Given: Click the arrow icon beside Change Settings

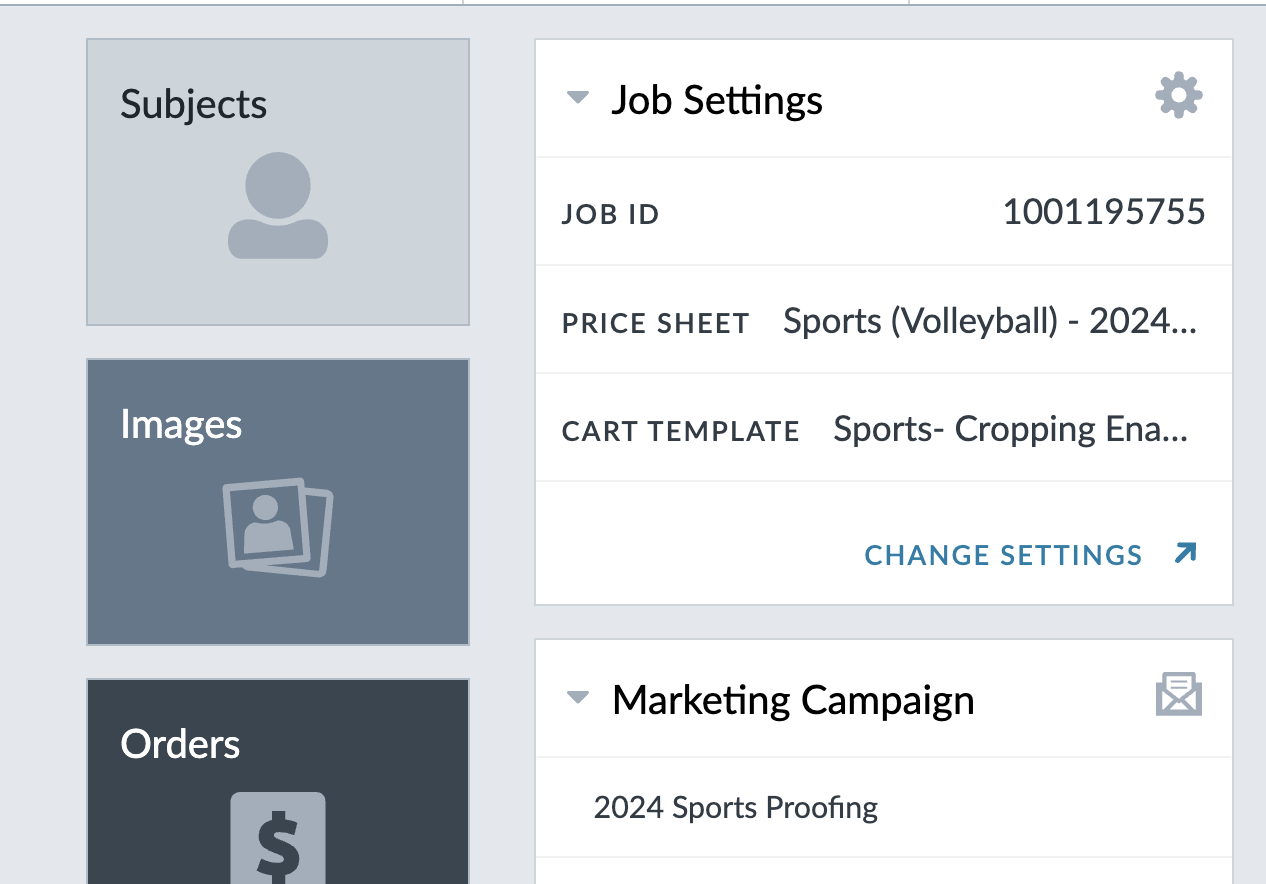Looking at the screenshot, I should click(x=1185, y=554).
